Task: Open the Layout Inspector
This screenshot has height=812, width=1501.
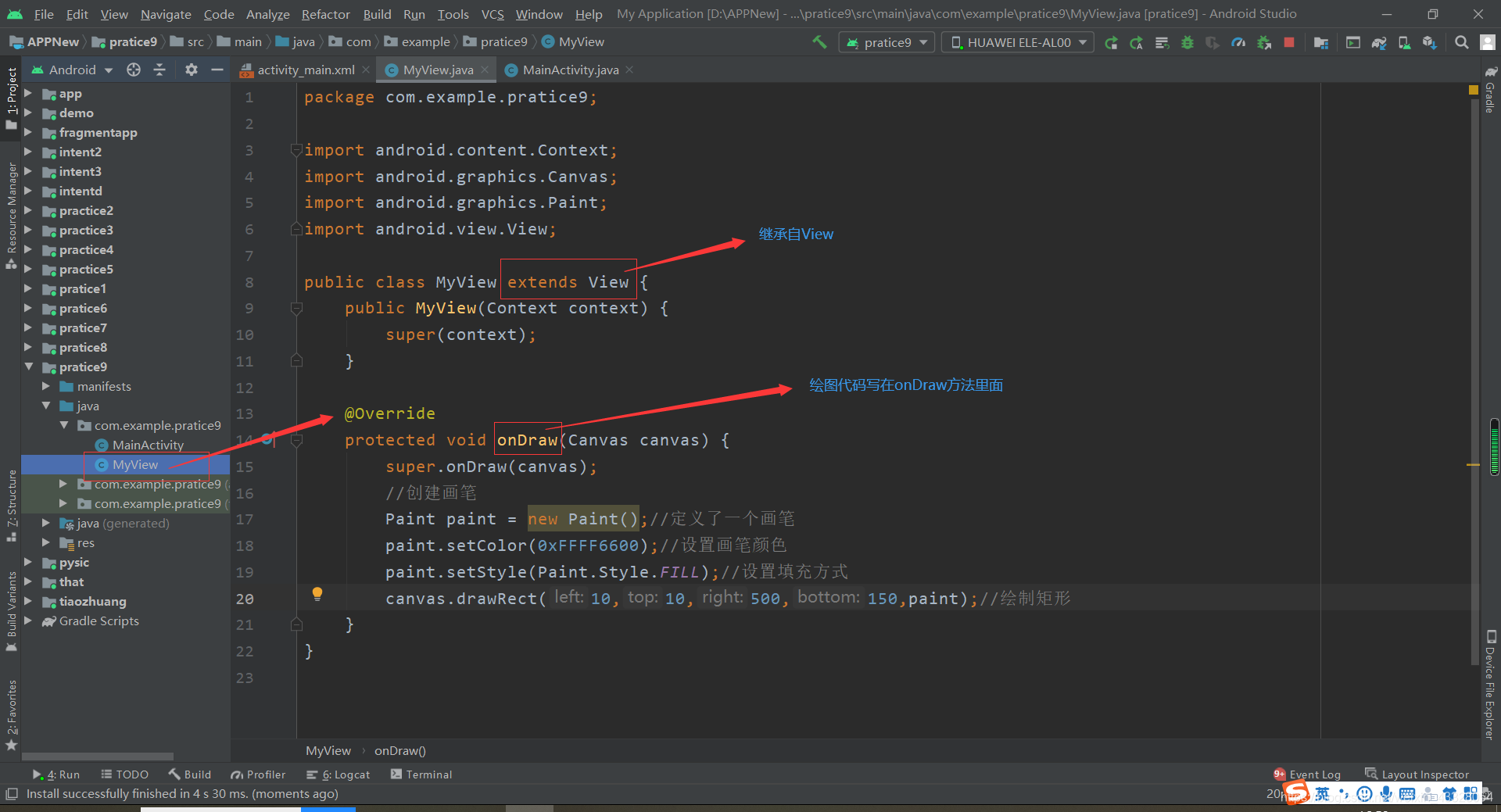Action: (x=1417, y=774)
